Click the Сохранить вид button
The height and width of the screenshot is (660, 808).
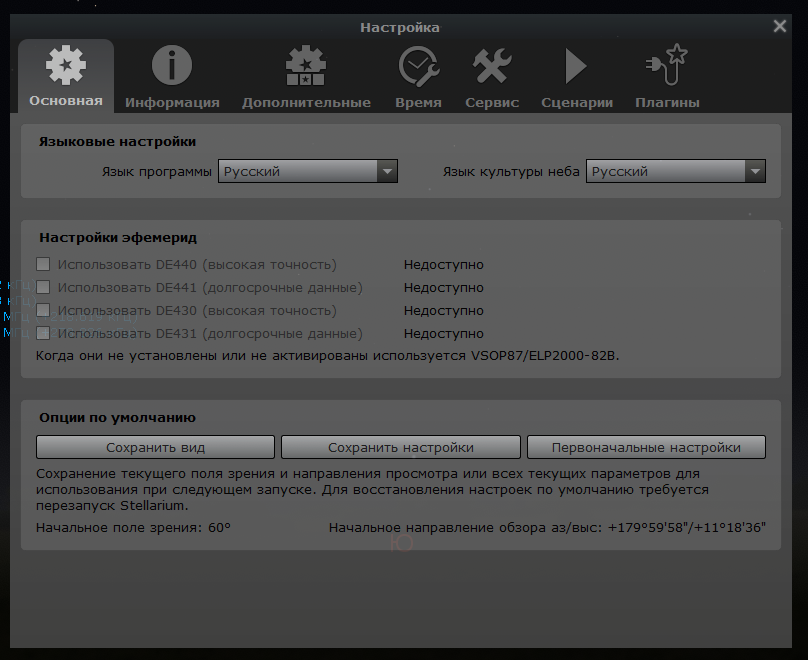pos(155,447)
